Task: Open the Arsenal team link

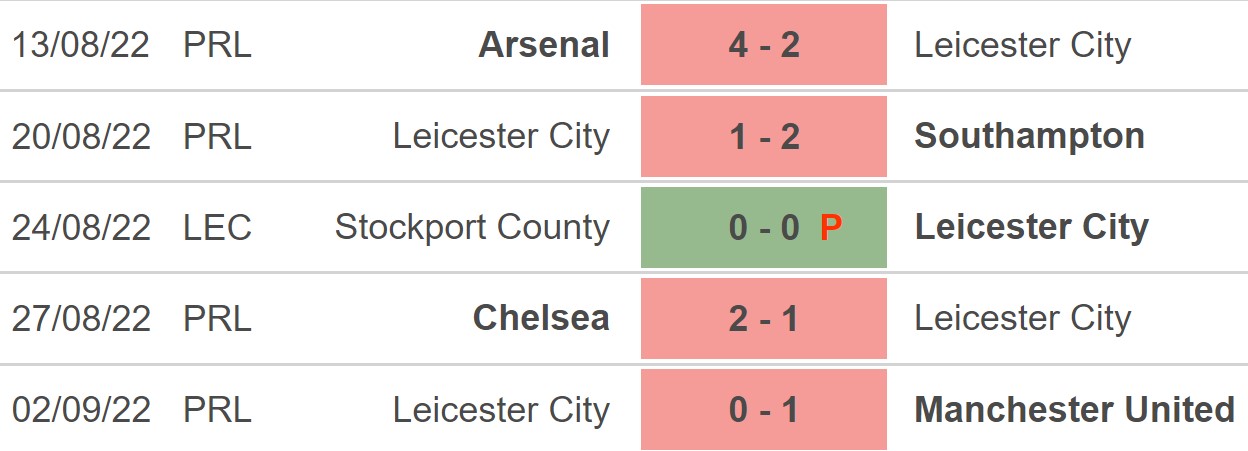Action: (544, 45)
